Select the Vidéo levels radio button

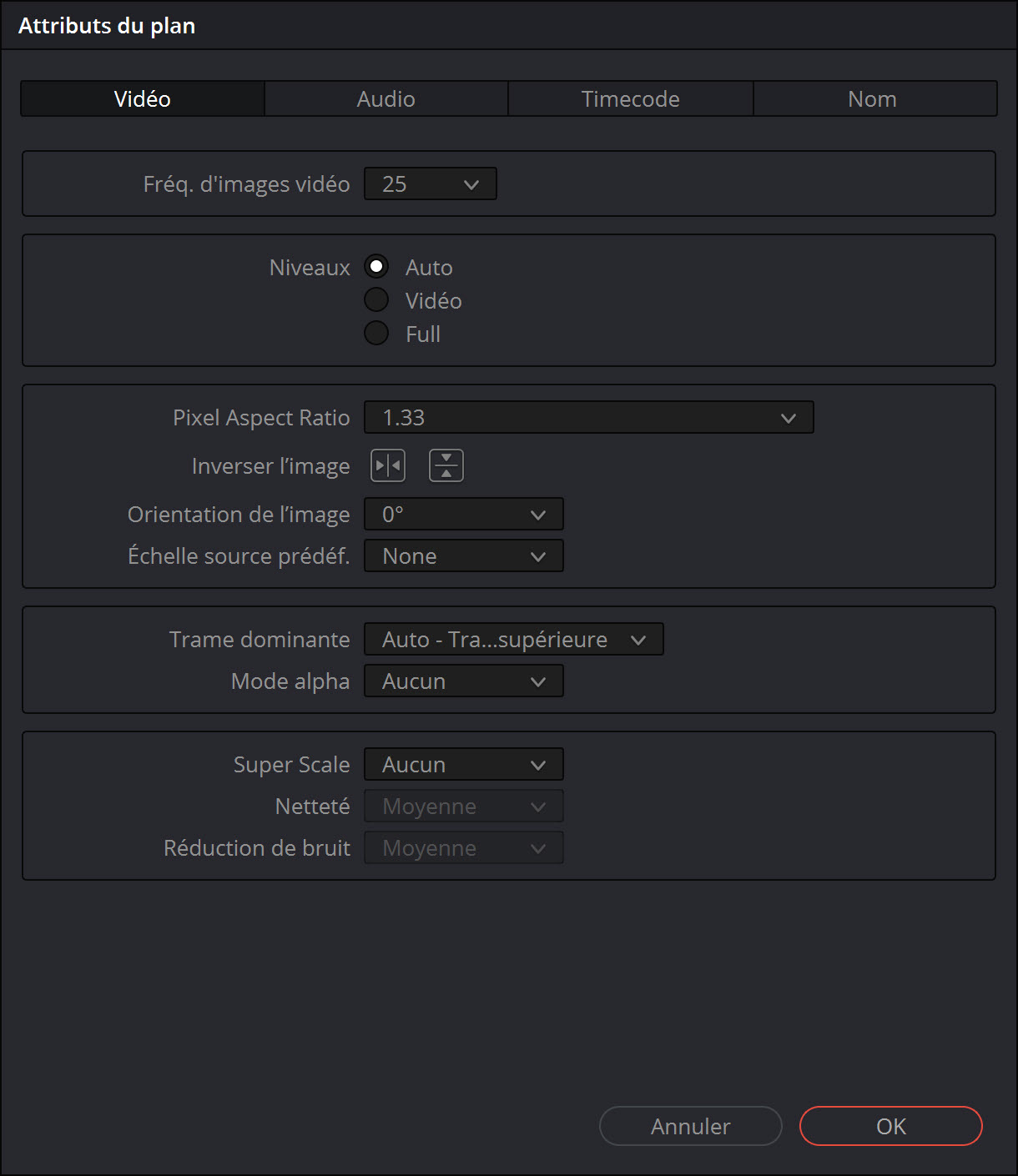(x=376, y=300)
